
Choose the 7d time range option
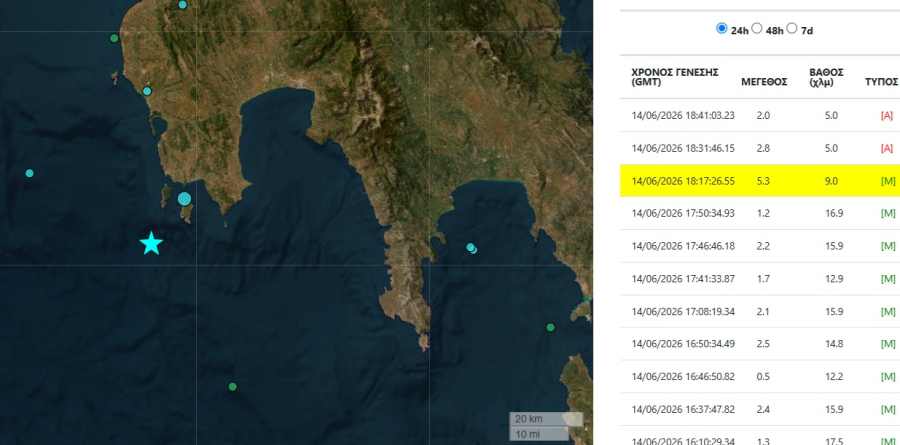click(792, 28)
